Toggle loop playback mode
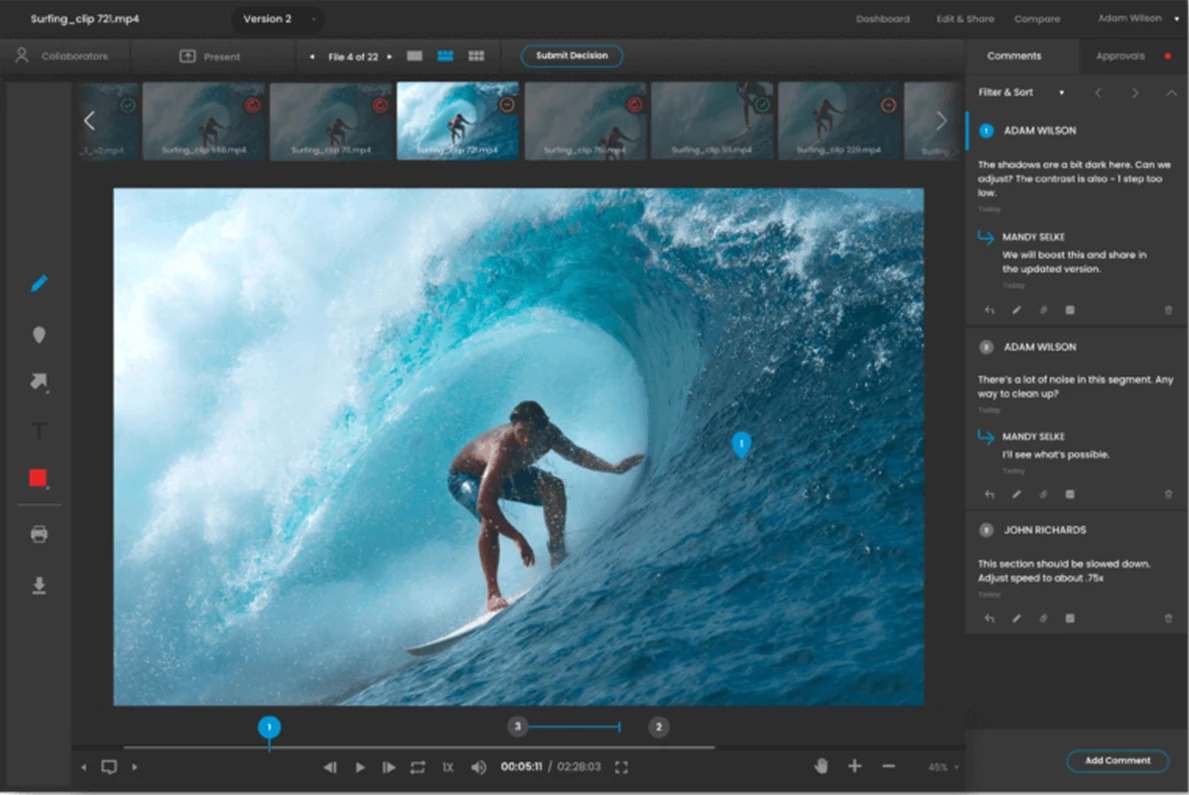Screen dimensions: 1189x795 tap(419, 767)
